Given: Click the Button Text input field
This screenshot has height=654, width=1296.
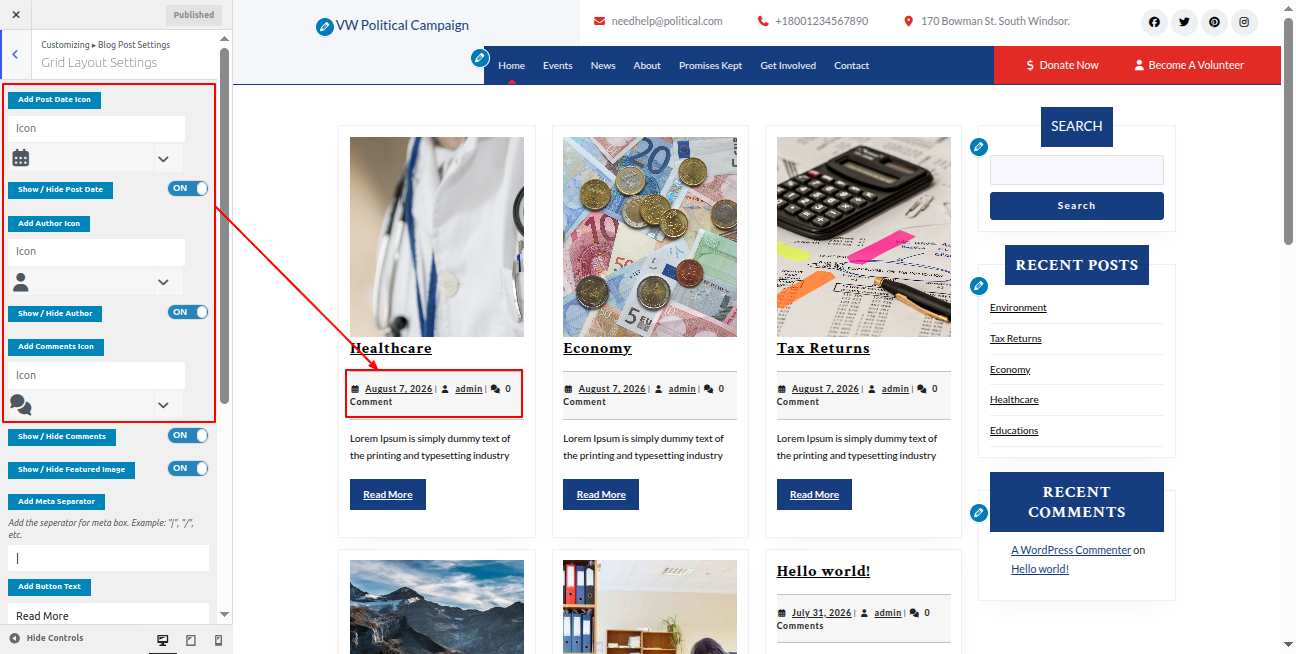Looking at the screenshot, I should (x=108, y=616).
